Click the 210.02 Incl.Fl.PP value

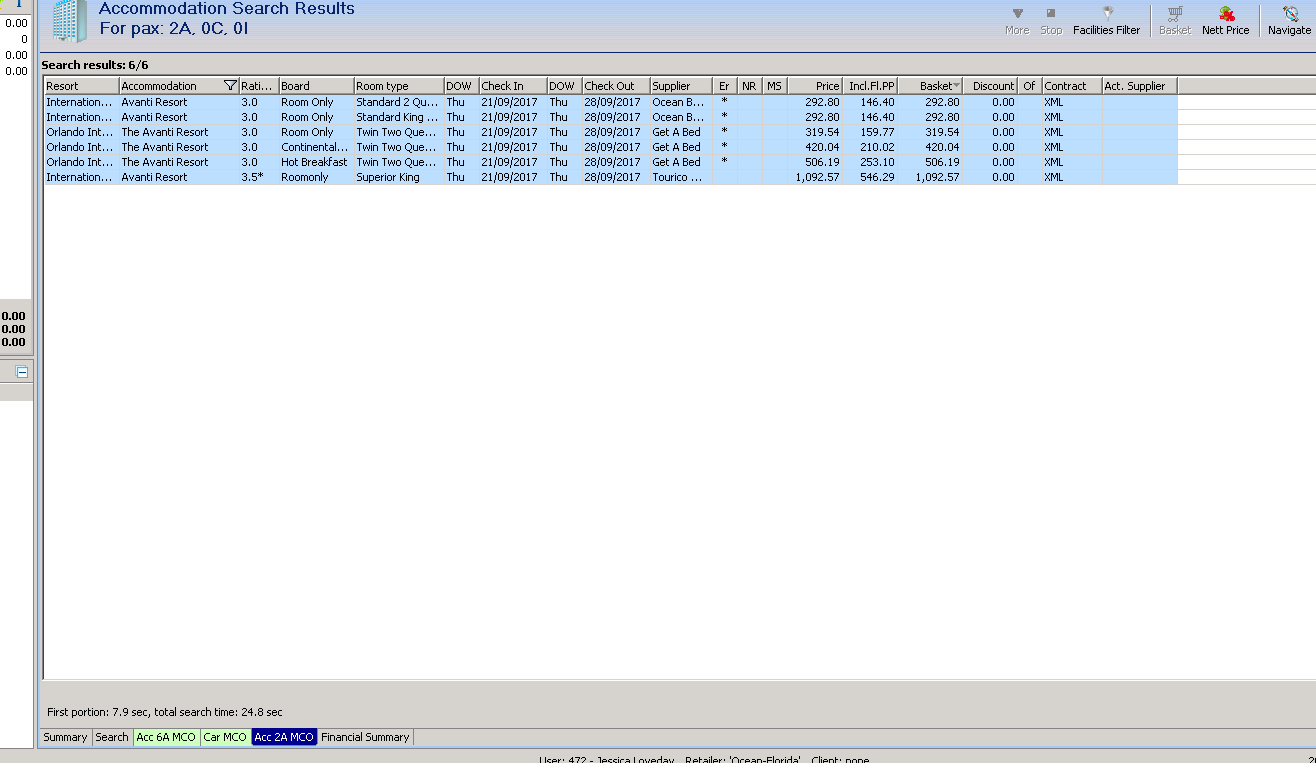[x=871, y=147]
